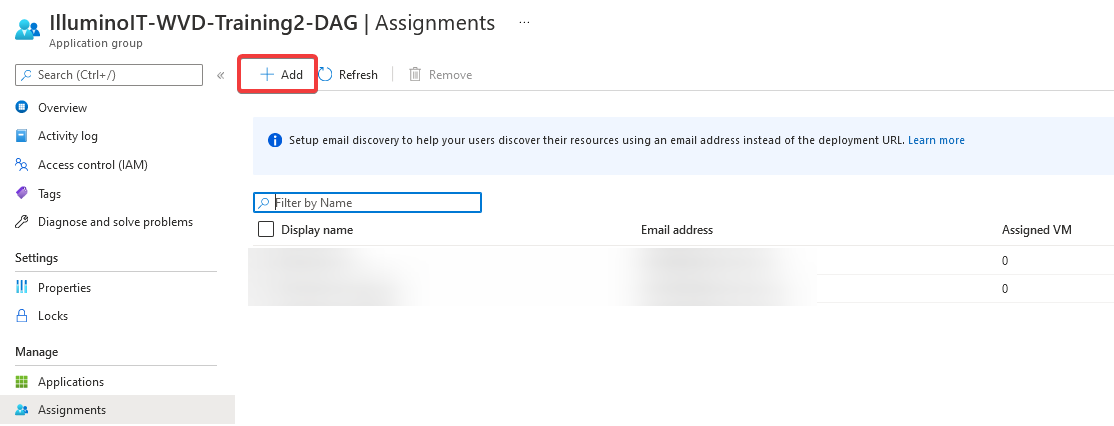Click the Activity log book icon

pos(21,136)
